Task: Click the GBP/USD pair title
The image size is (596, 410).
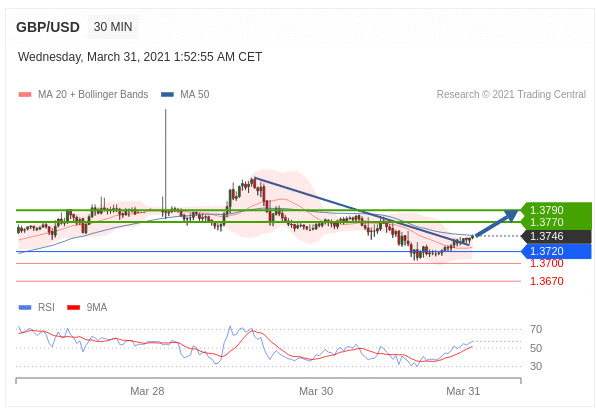Action: point(48,27)
